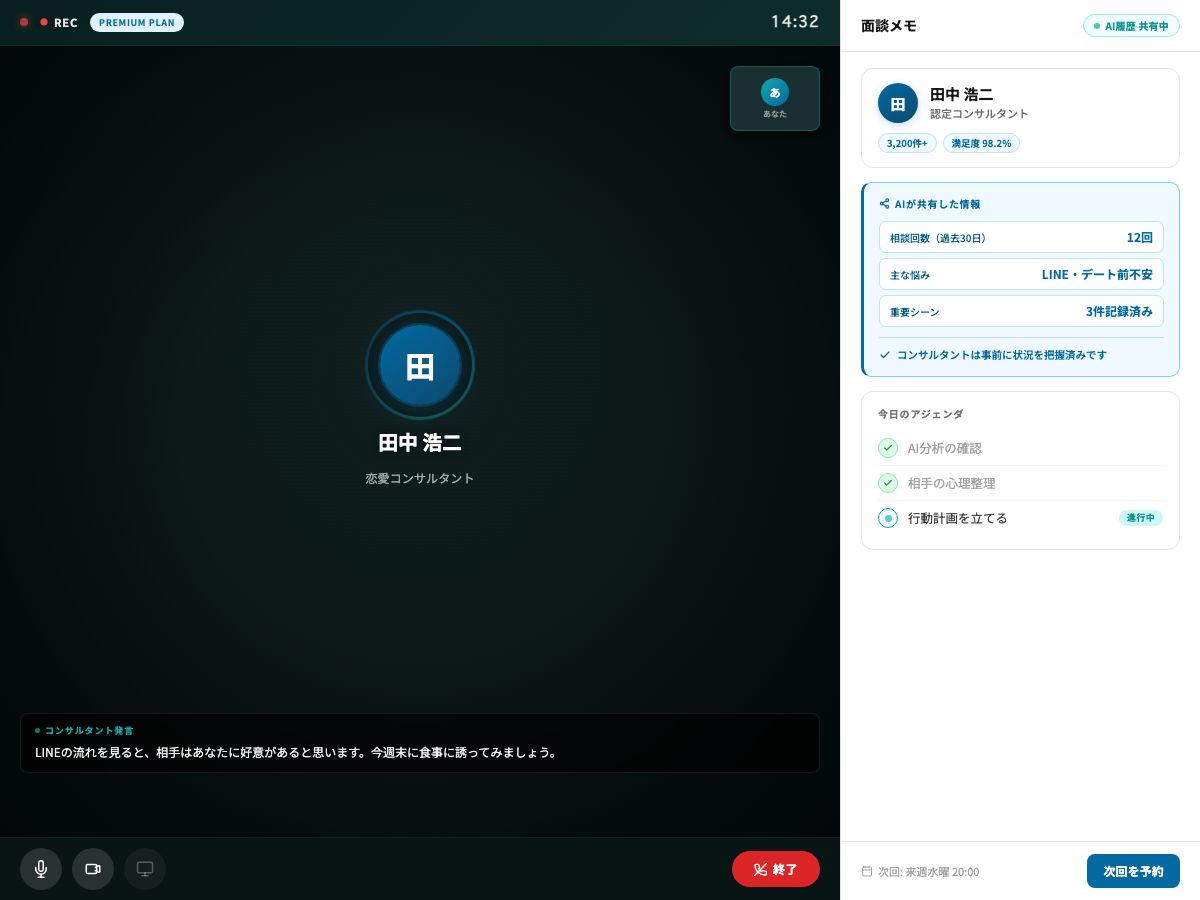The height and width of the screenshot is (900, 1200).
Task: Click the share icon beside AIが共有した情報
Action: (884, 203)
